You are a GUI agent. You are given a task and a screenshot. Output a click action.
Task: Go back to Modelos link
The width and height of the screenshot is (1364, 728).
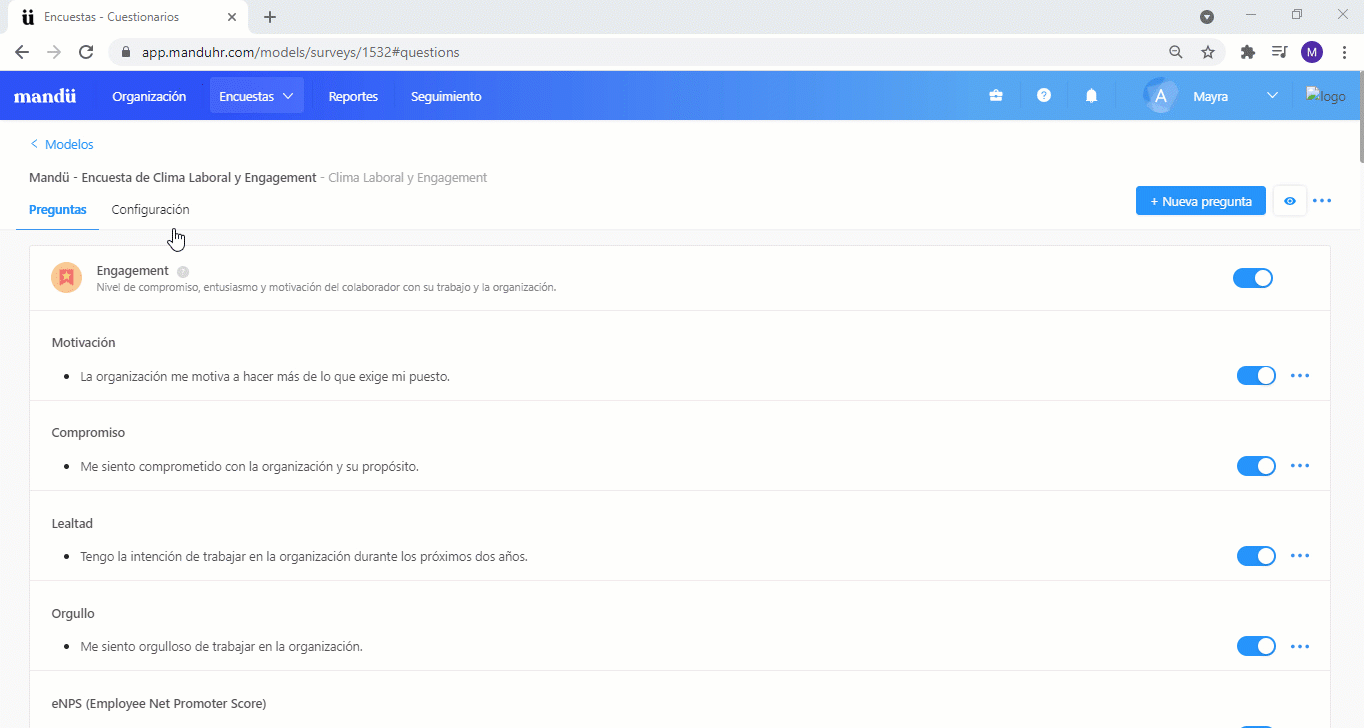pyautogui.click(x=62, y=145)
